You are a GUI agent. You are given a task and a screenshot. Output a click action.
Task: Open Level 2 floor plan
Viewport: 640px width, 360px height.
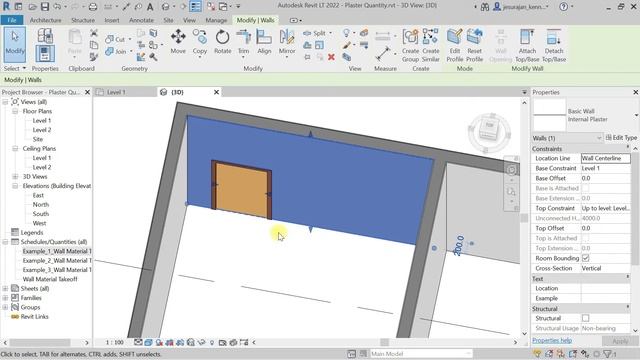[42, 130]
